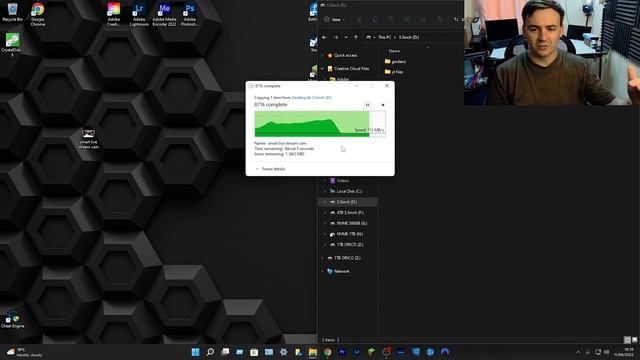Select the Adobe Lightroom desktop shortcut
Viewport: 640px width, 360px height.
coord(139,14)
